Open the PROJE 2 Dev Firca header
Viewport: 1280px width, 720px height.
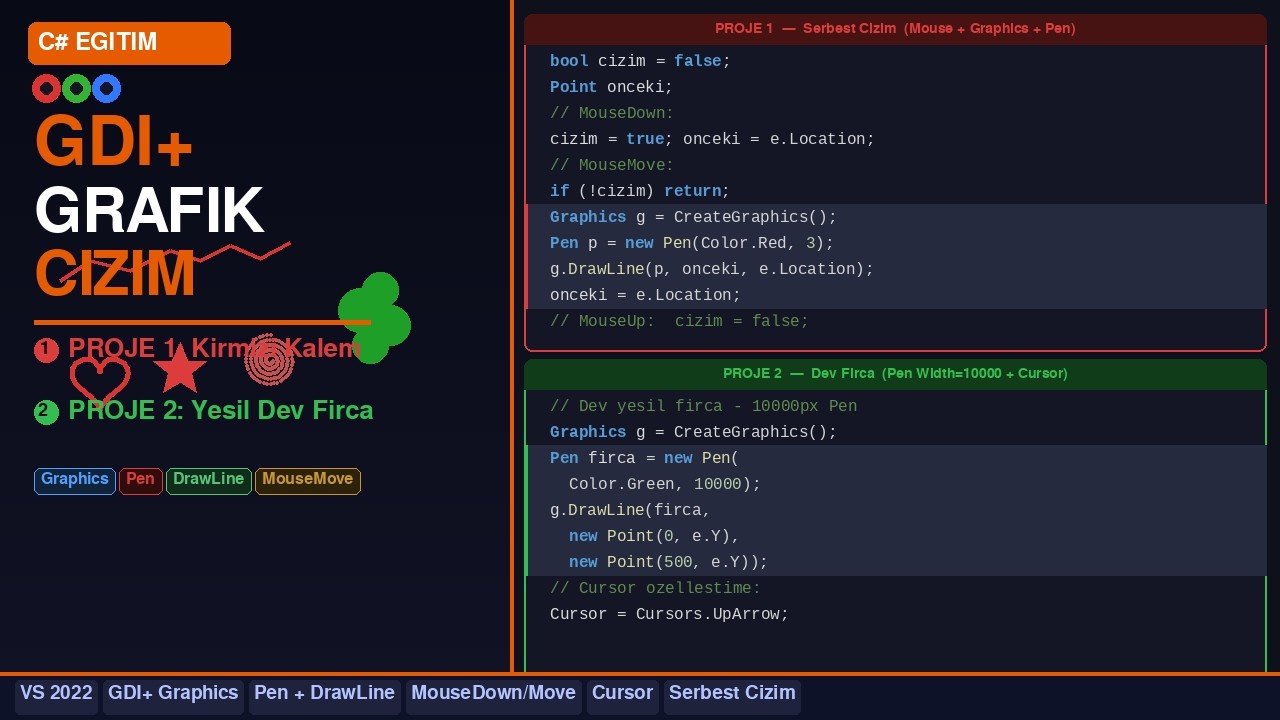(895, 374)
